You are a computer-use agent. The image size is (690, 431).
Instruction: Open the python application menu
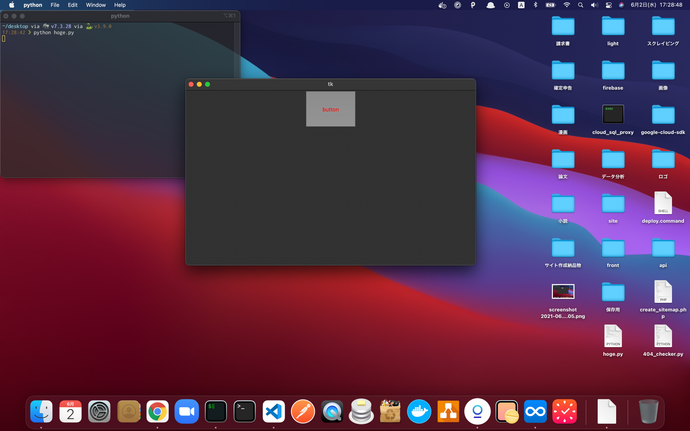click(x=33, y=5)
